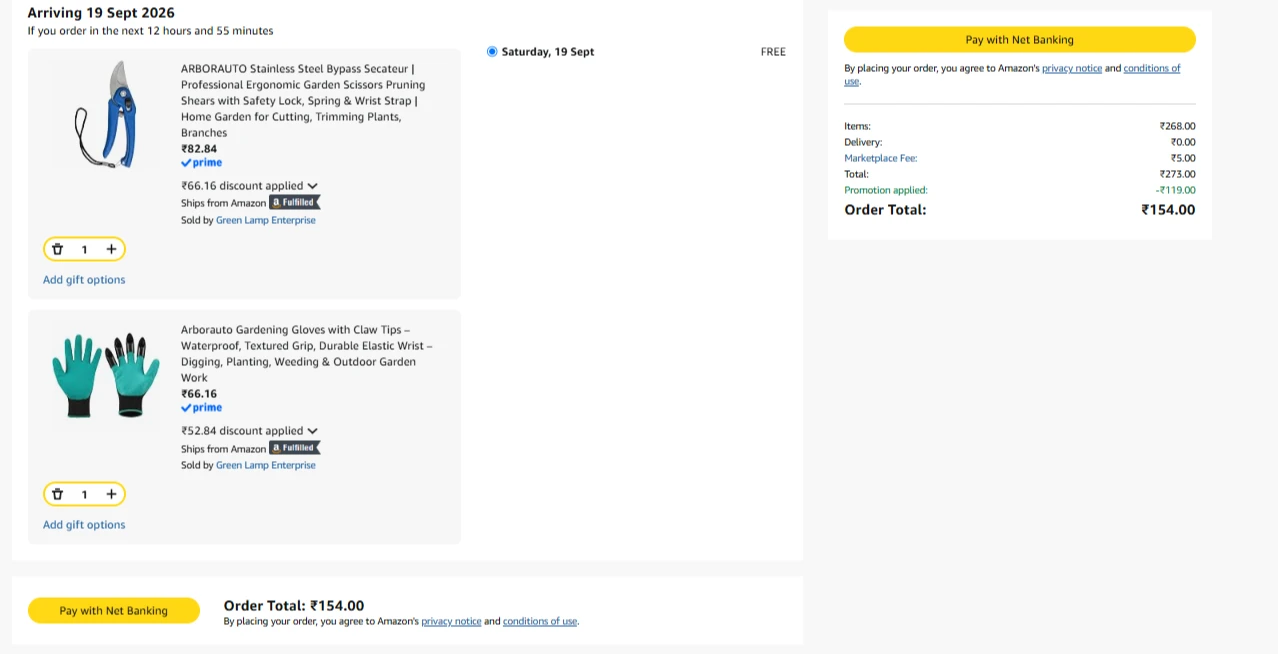Click the Fulfilled badge for the gloves
Viewport: 1278px width, 655px height.
[294, 448]
